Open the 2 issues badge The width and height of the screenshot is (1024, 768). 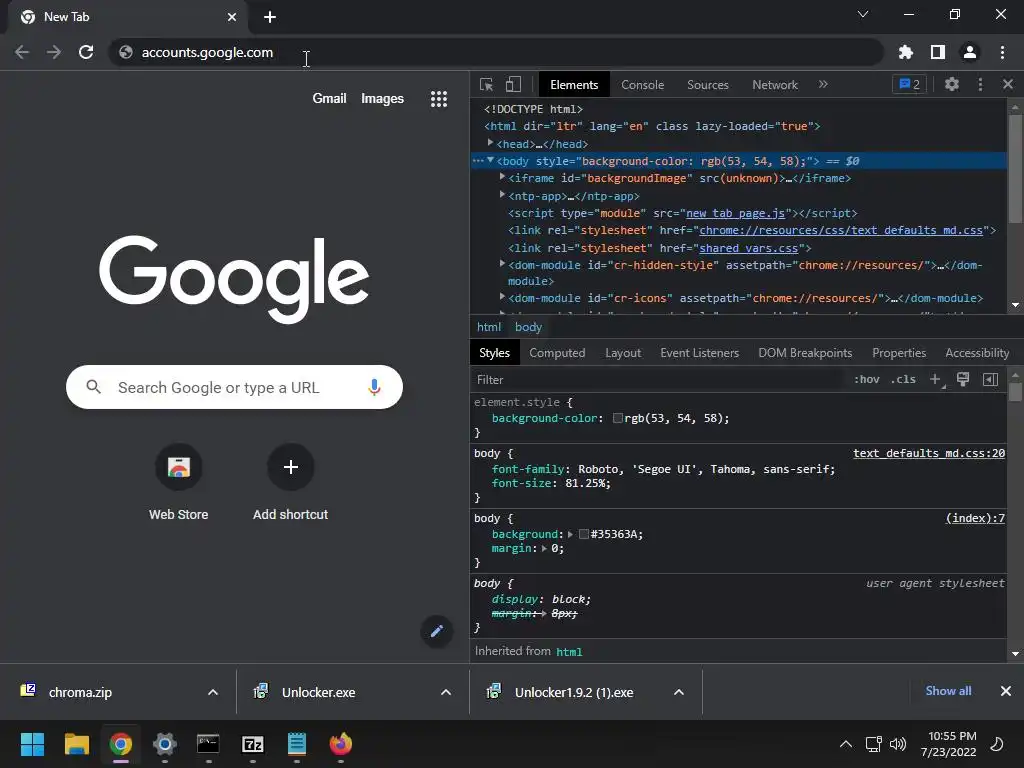coord(909,84)
